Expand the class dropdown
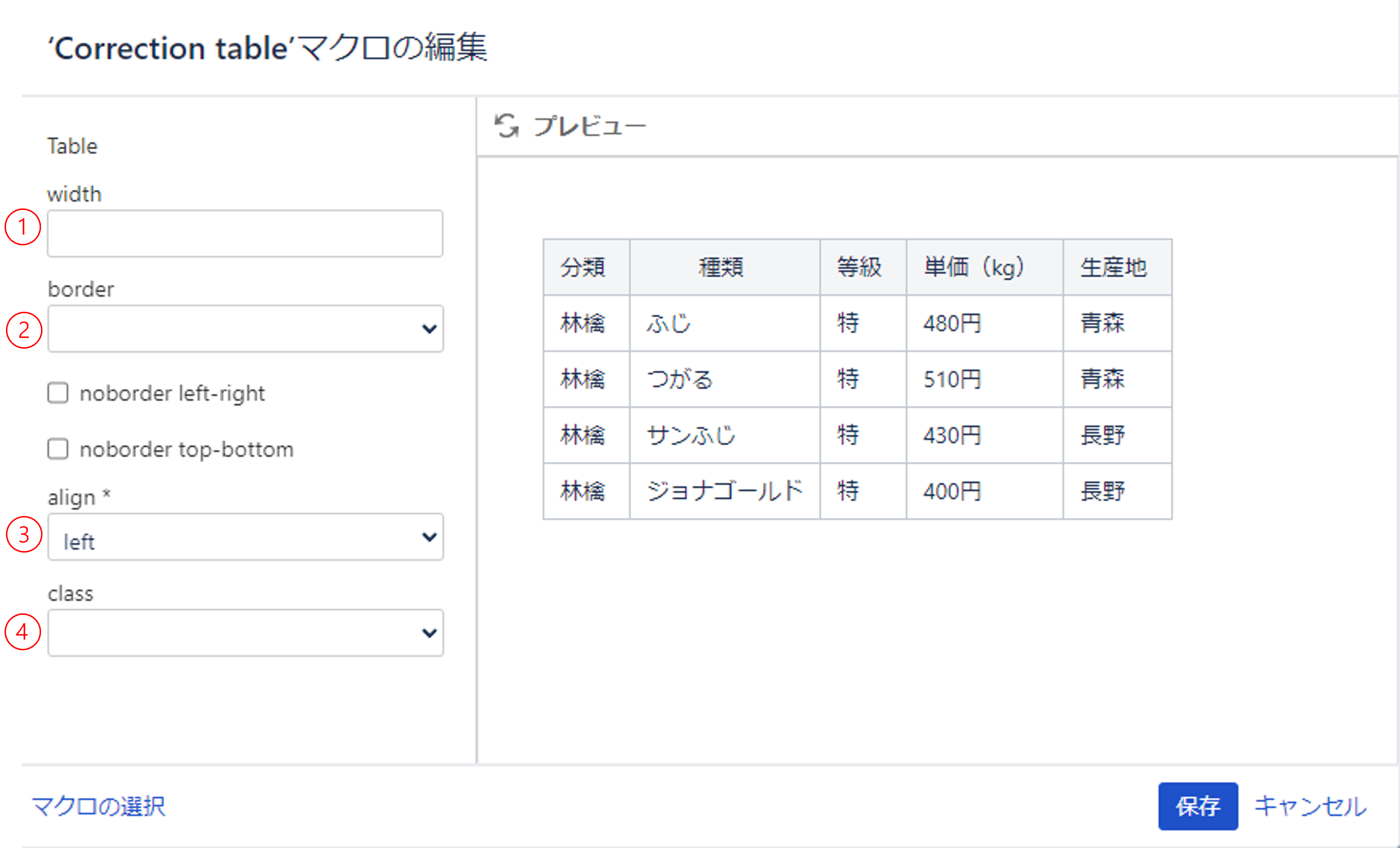 (x=246, y=633)
